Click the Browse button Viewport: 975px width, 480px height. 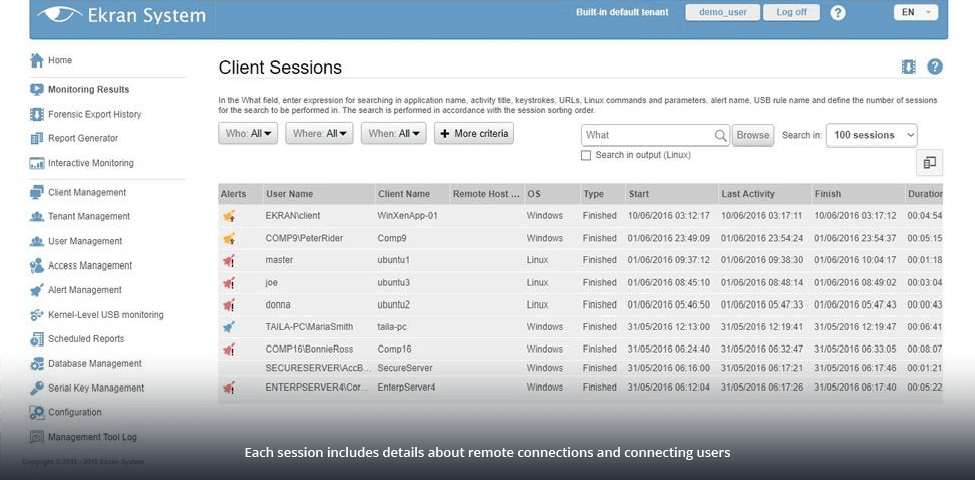(753, 135)
